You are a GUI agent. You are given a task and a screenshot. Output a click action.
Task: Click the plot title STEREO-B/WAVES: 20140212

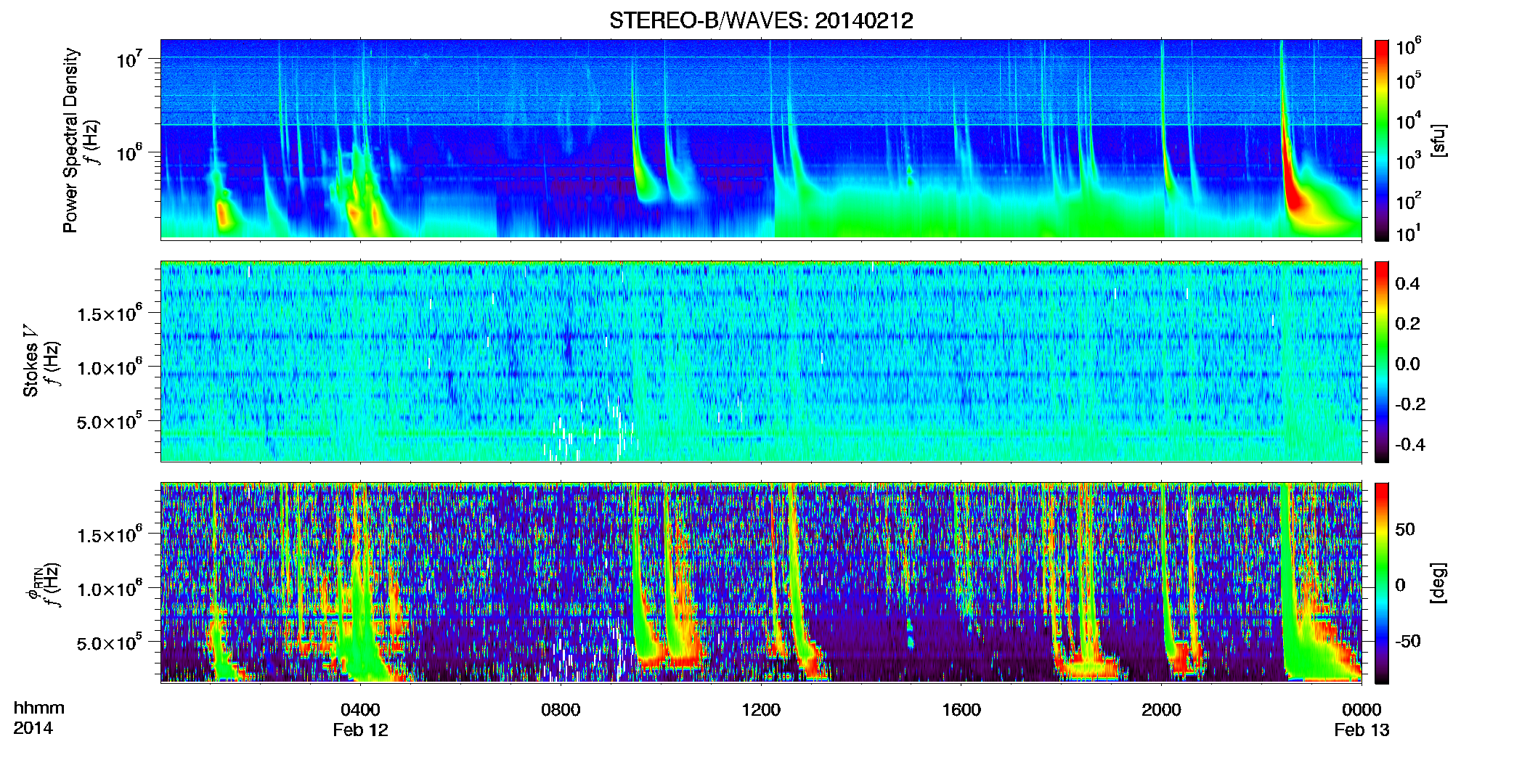(761, 20)
